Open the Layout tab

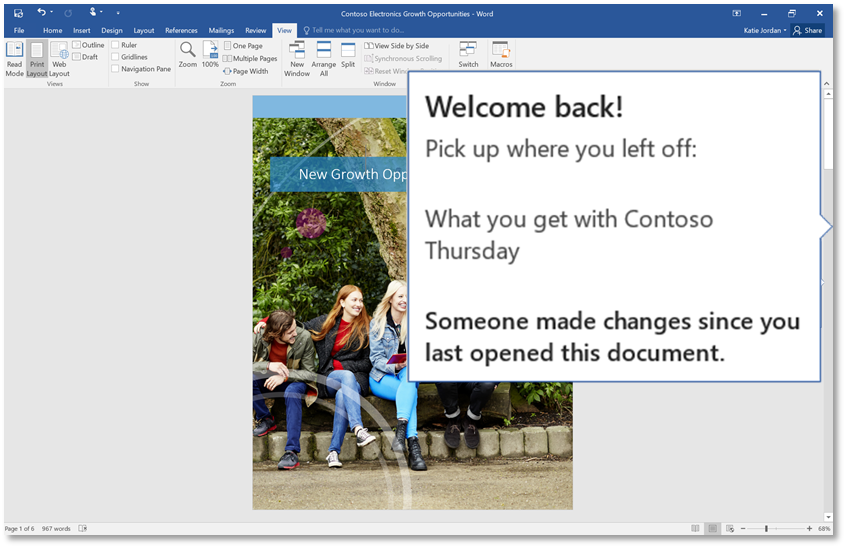coord(144,30)
